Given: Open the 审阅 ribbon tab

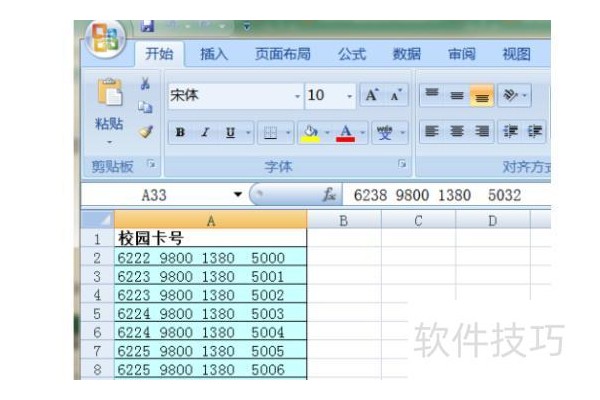Looking at the screenshot, I should [462, 54].
